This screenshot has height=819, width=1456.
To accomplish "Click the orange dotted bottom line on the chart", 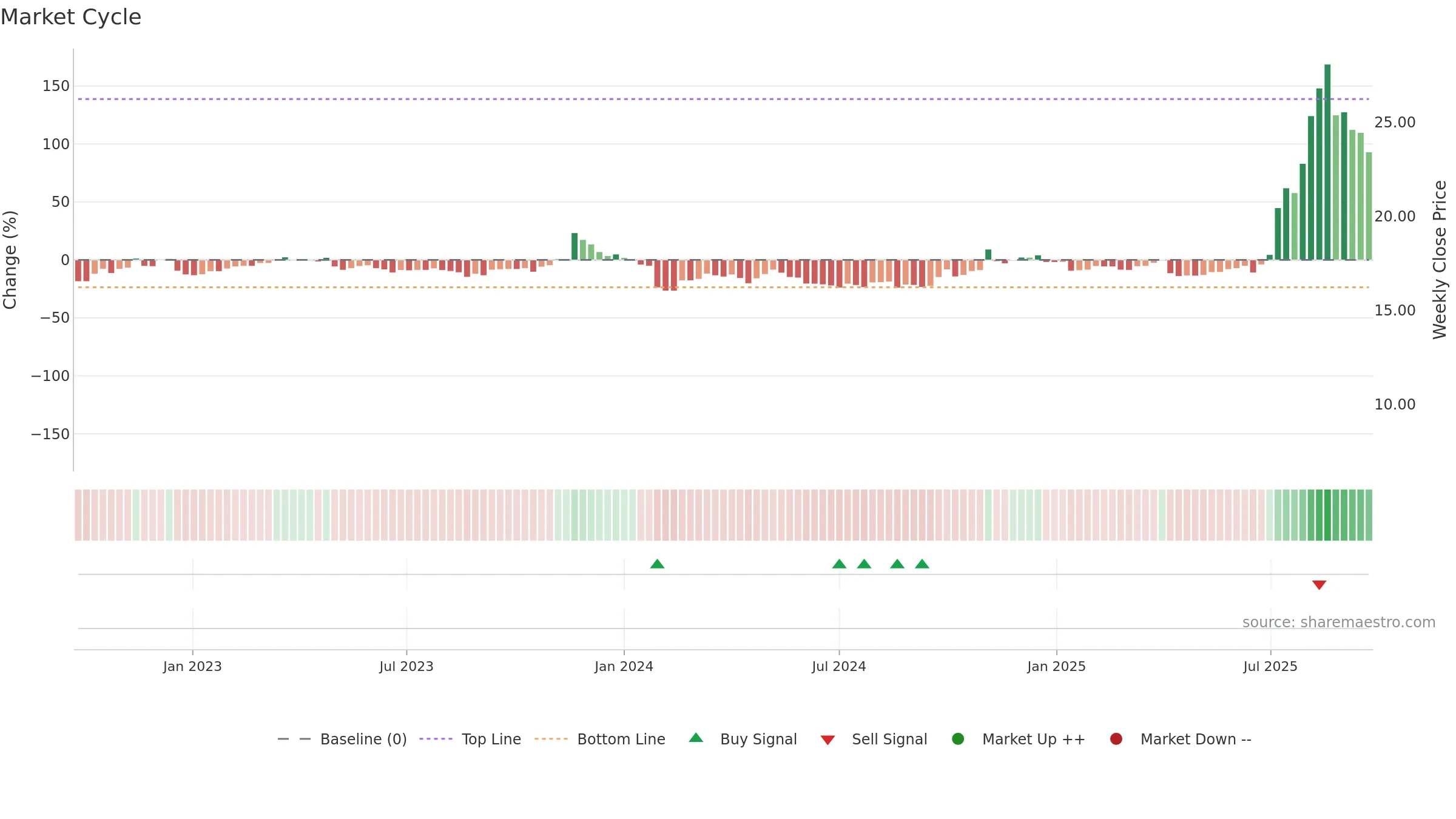I will pyautogui.click(x=723, y=287).
